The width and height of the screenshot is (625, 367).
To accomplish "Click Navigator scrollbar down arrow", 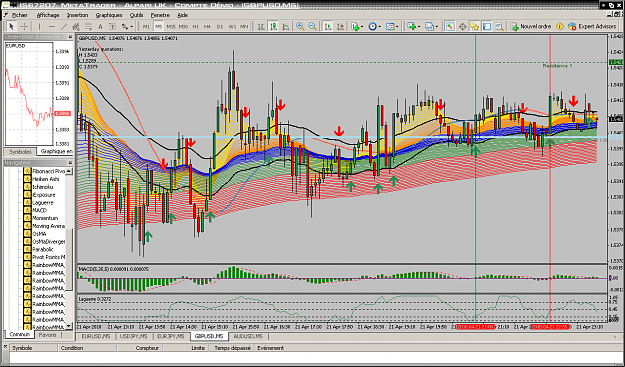I will [69, 326].
